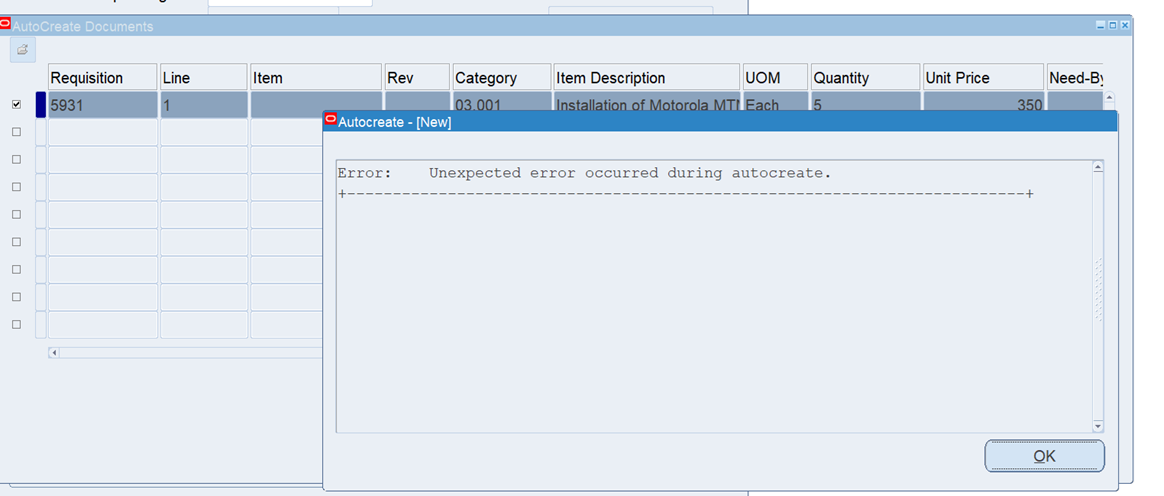Click the Unit Price cell 350

[984, 101]
